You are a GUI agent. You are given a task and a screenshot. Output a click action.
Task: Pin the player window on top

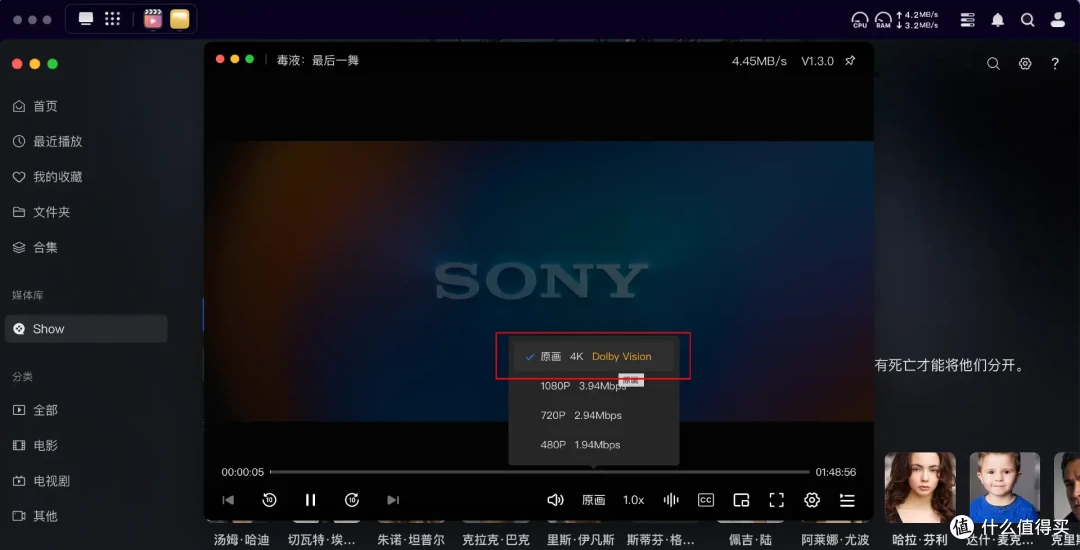[x=850, y=61]
